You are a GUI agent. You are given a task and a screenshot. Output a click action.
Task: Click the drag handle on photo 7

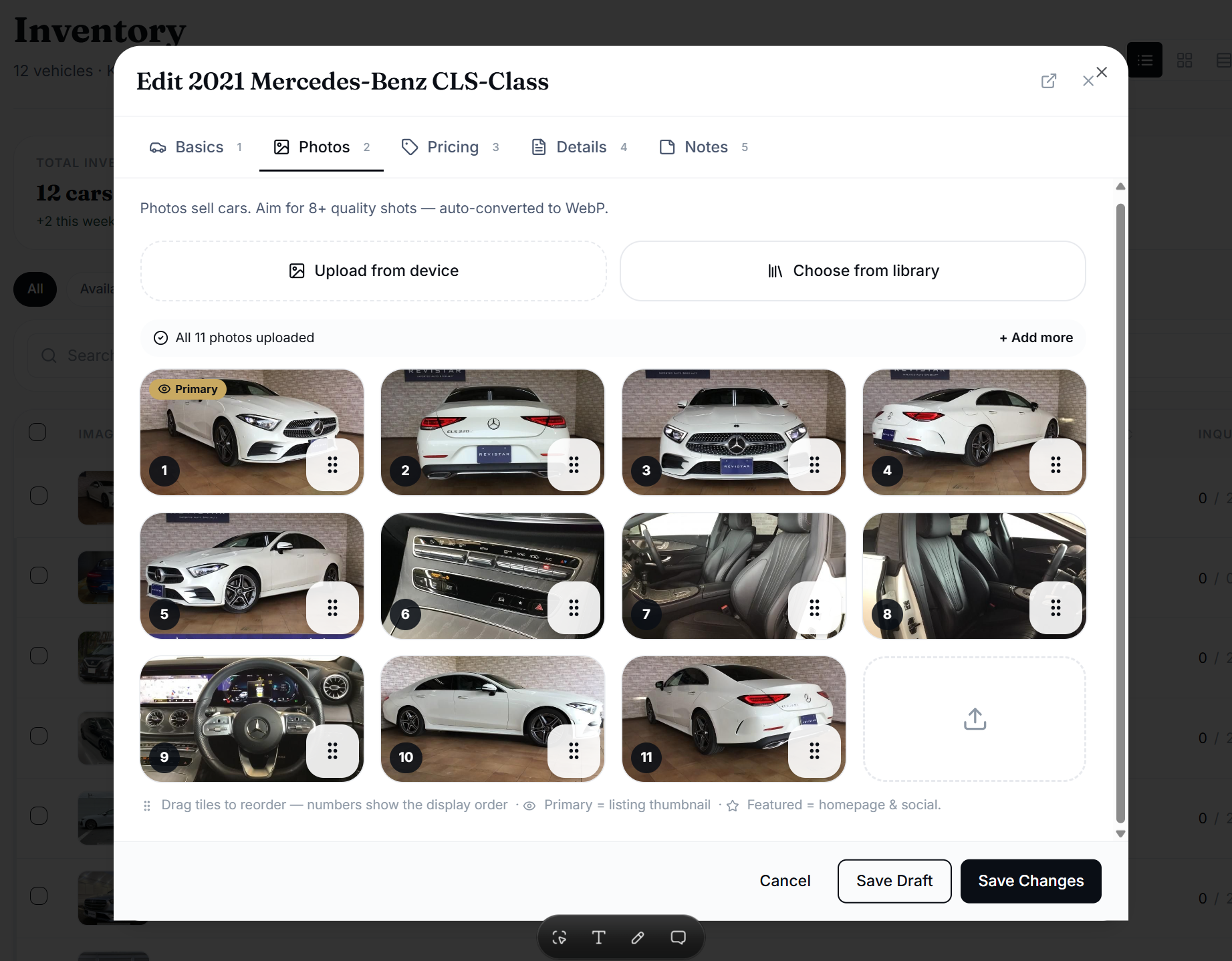[x=814, y=607]
